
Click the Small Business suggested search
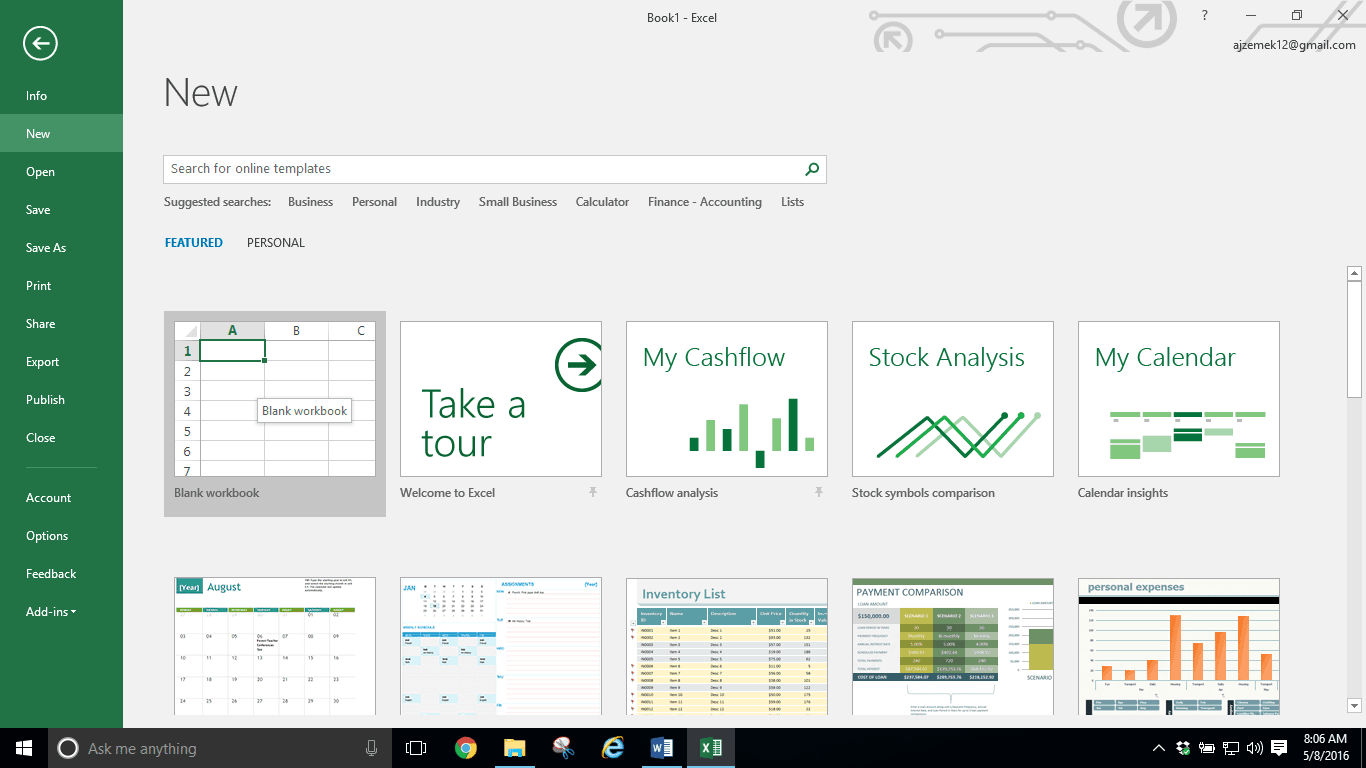pos(518,202)
